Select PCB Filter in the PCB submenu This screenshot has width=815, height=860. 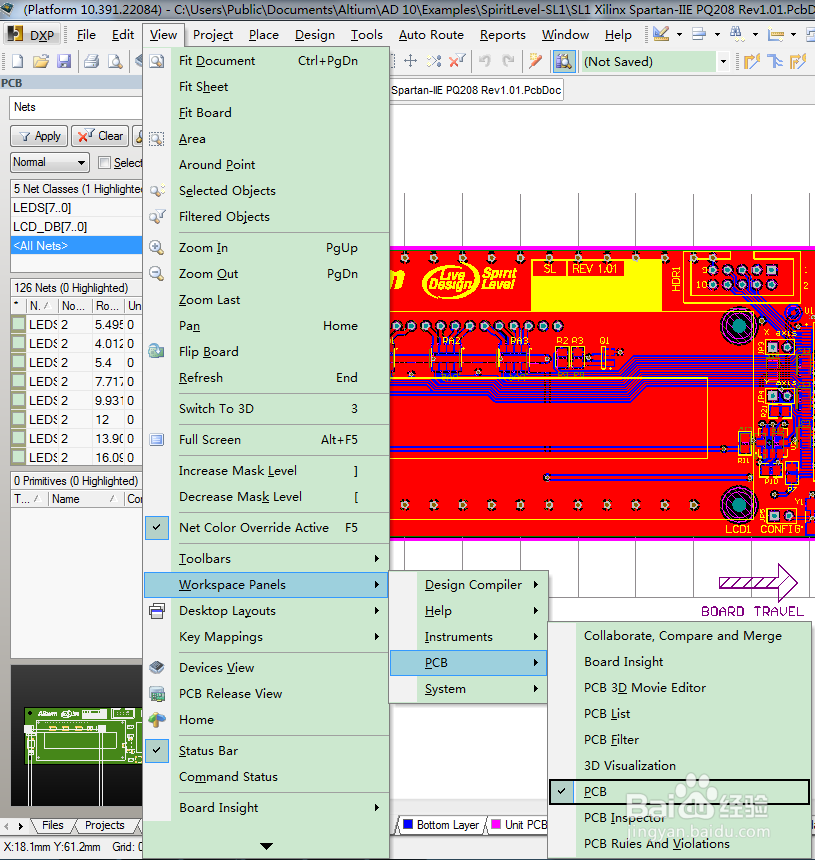coord(680,739)
